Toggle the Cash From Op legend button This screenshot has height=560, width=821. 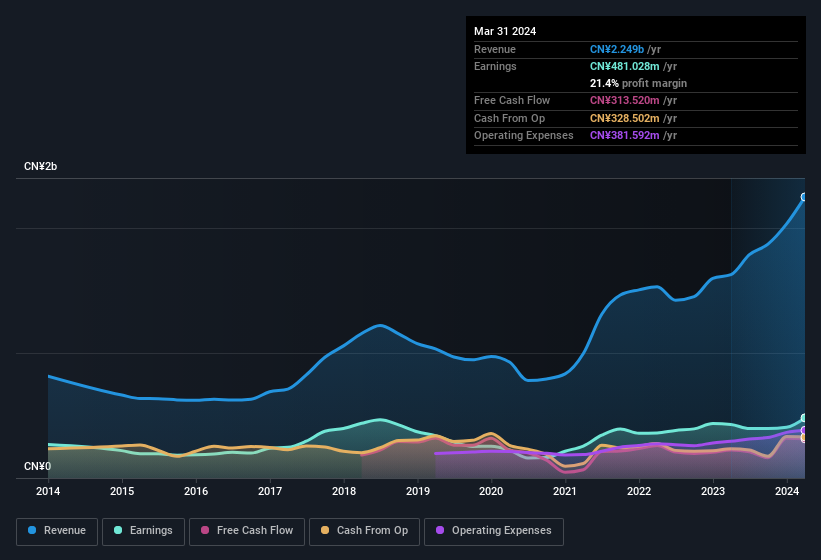(x=364, y=531)
